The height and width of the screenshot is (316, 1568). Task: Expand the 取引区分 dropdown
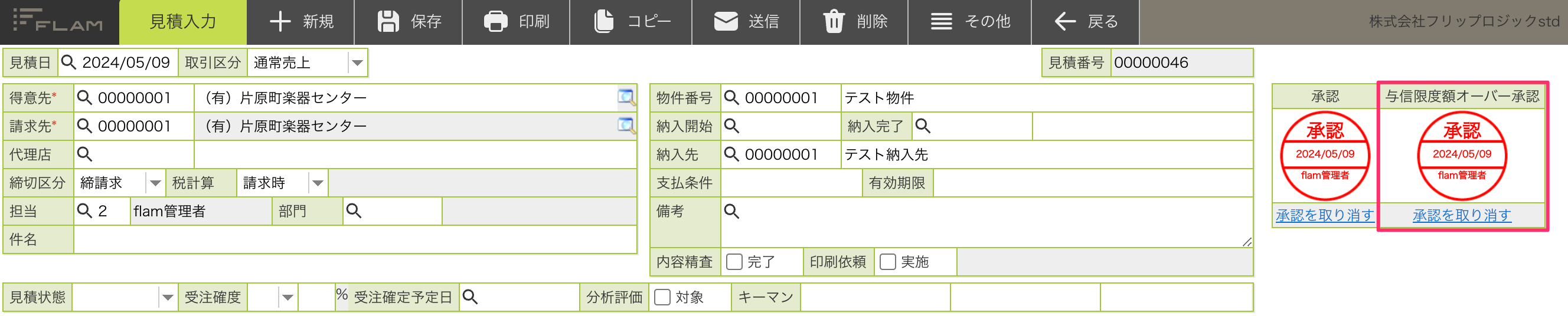[x=357, y=62]
